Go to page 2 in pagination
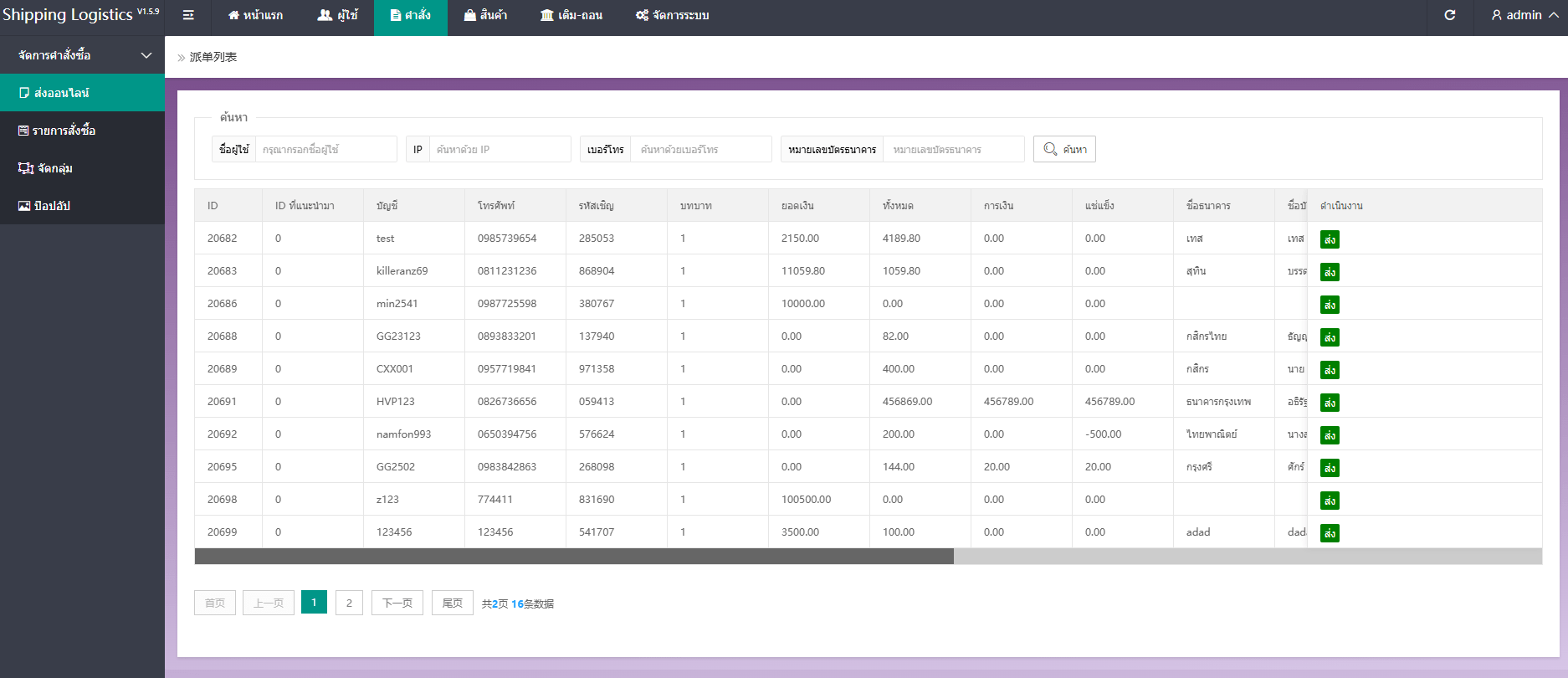1568x678 pixels. tap(349, 603)
